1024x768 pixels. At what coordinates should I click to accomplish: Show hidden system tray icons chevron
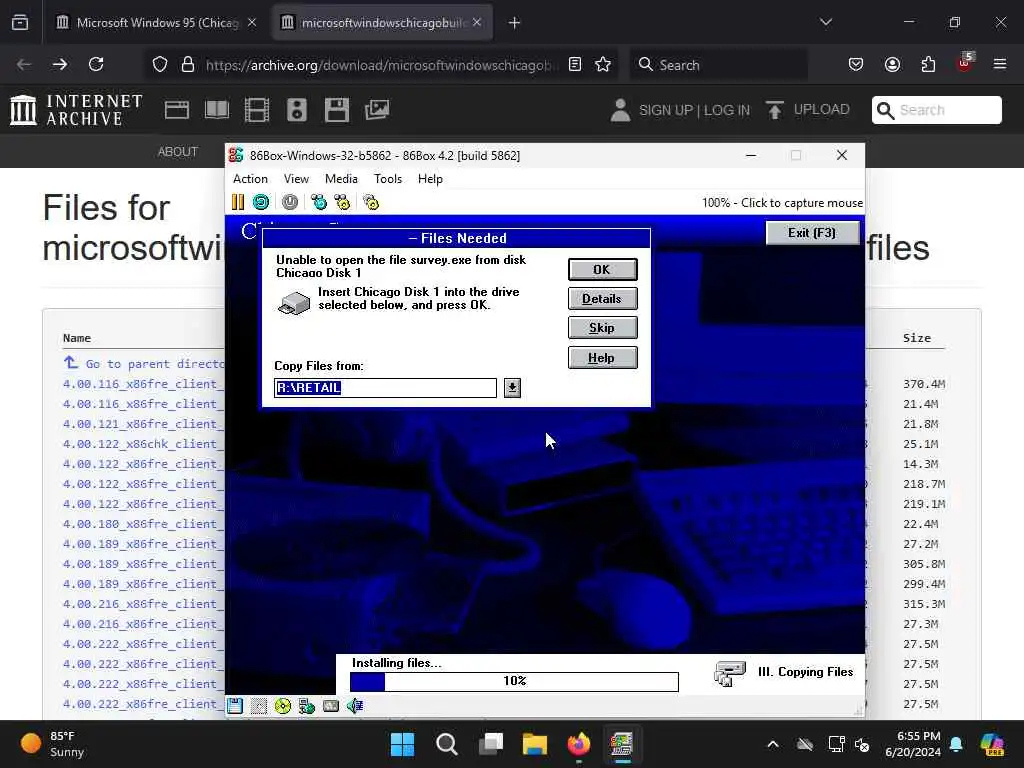[773, 744]
